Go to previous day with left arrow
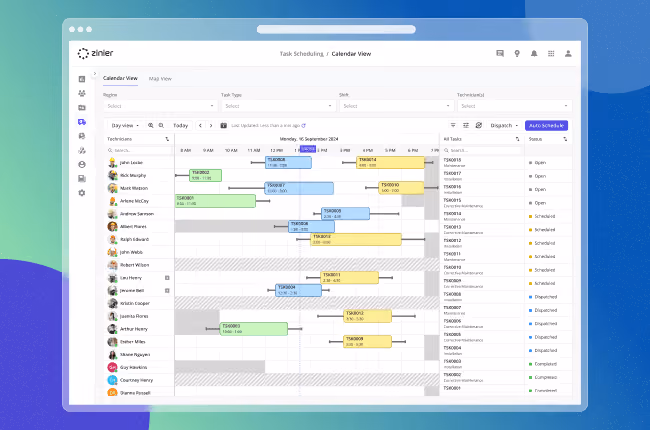This screenshot has width=650, height=430. pyautogui.click(x=200, y=125)
